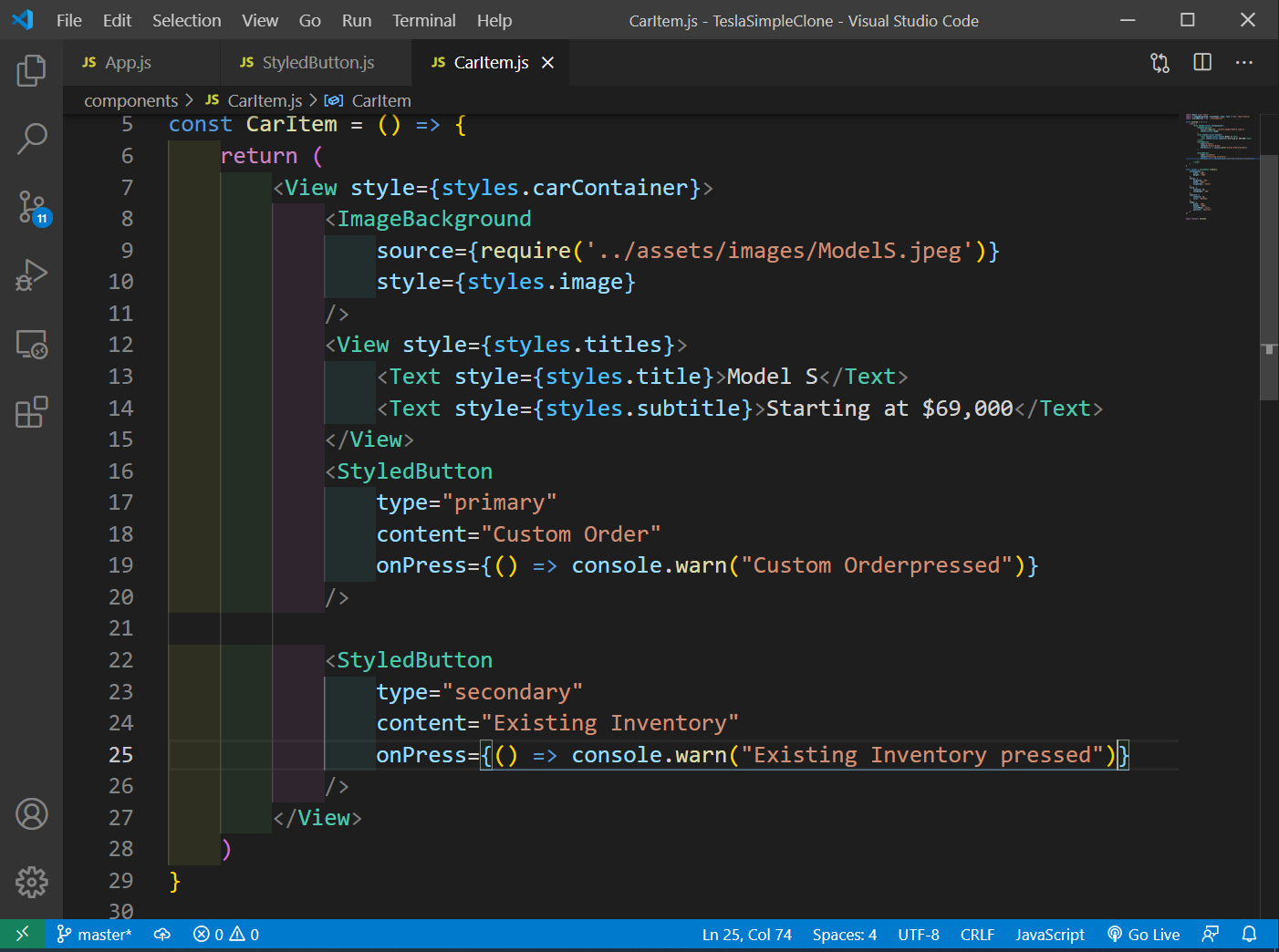Click the remote window indicator in status bar
Screen dimensions: 1279x952
pos(22,934)
